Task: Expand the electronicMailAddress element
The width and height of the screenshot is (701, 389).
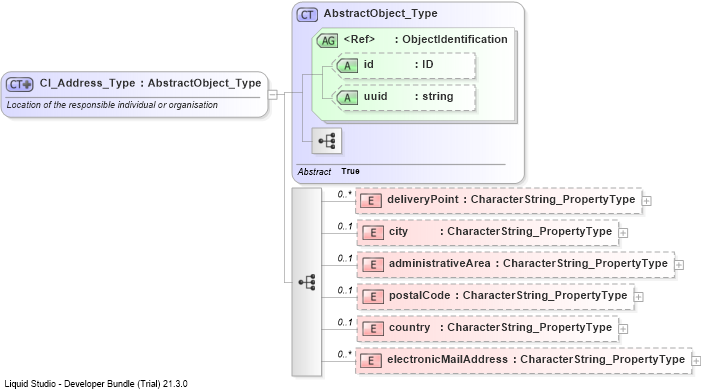Action: click(696, 360)
